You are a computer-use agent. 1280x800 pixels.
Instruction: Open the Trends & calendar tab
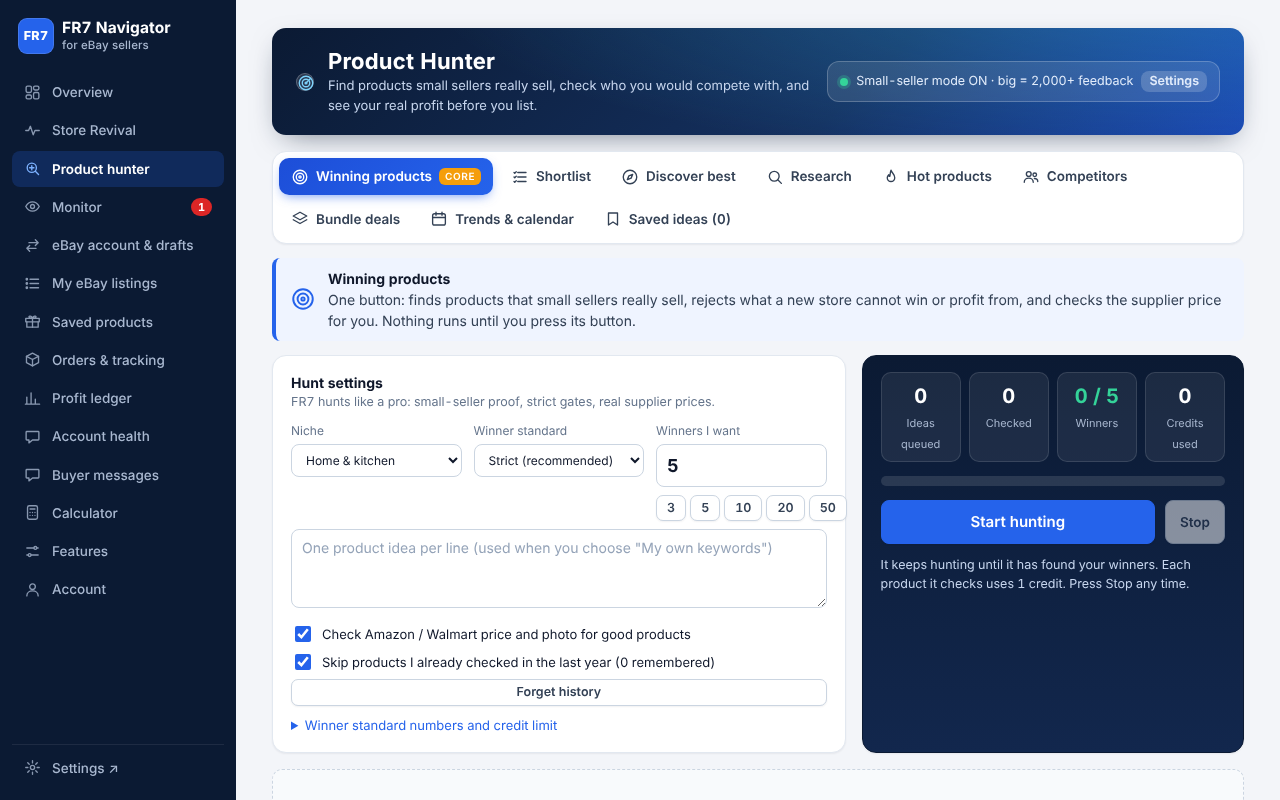tap(503, 219)
